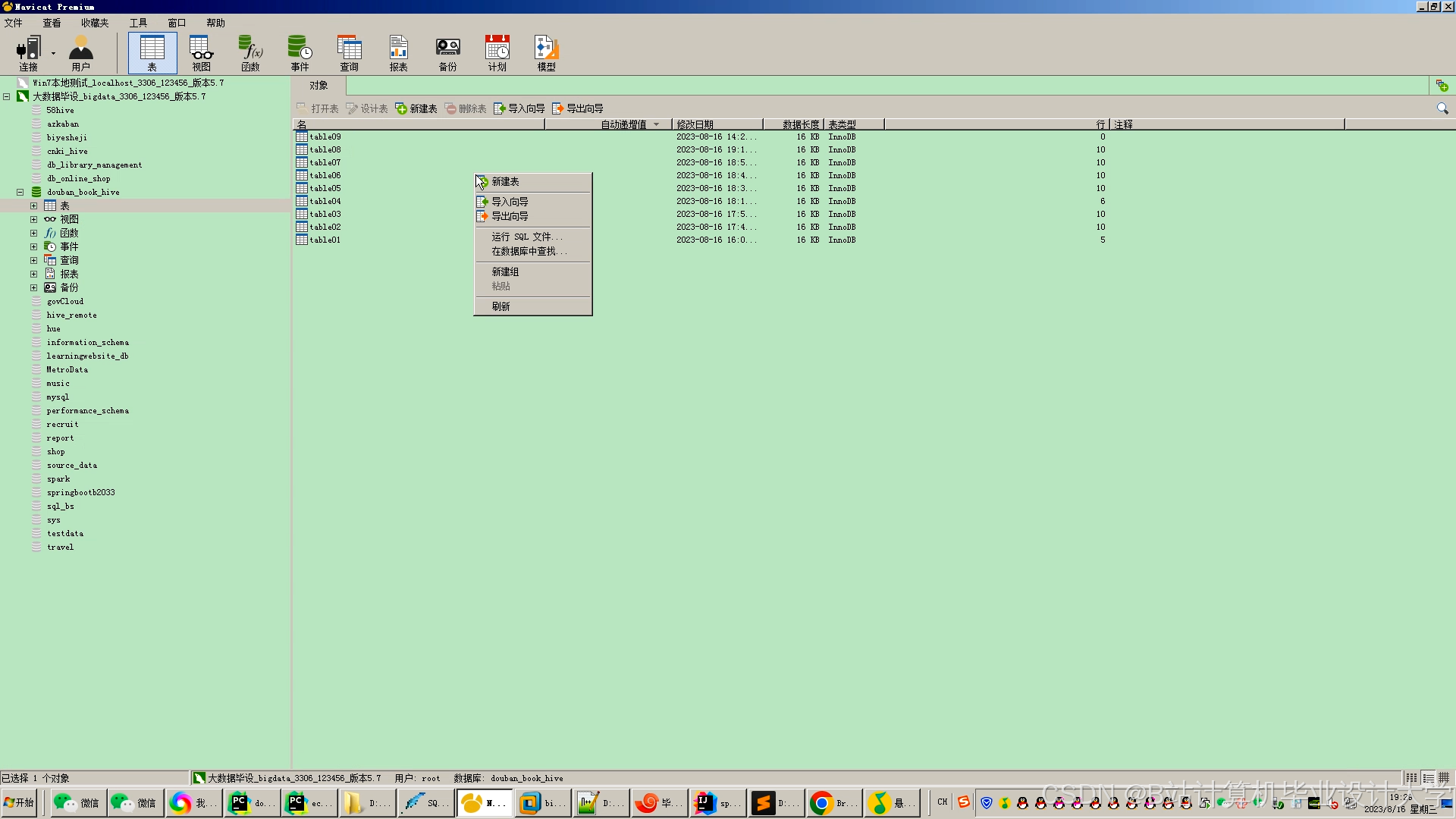Expand the 视图 tree node
This screenshot has height=819, width=1456.
pyautogui.click(x=33, y=220)
